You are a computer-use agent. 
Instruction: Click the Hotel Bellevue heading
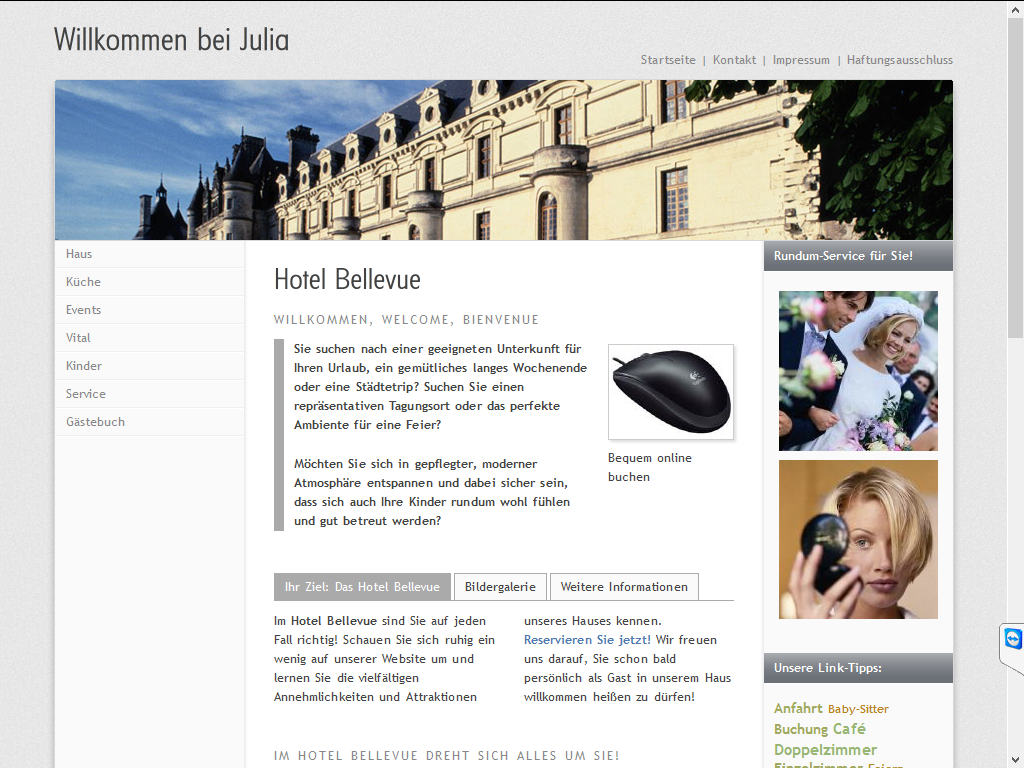click(x=347, y=280)
